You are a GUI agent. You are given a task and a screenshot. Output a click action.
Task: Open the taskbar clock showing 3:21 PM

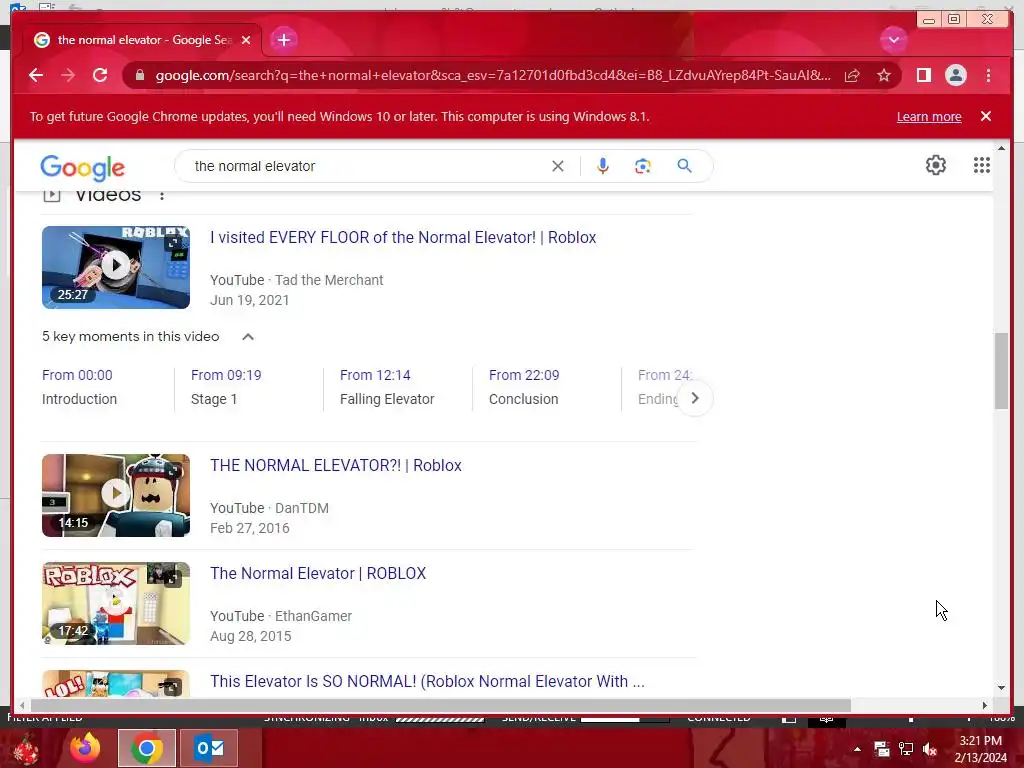tap(981, 749)
